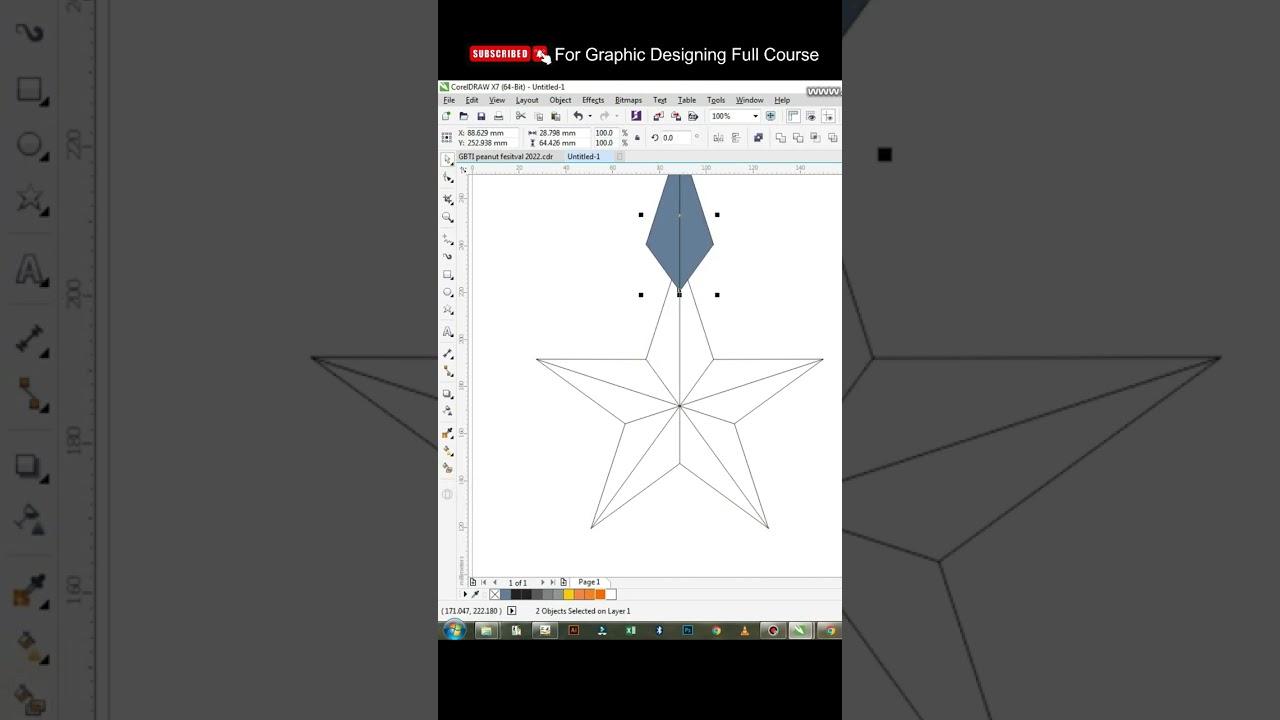Select the Page 1 tab
This screenshot has height=720, width=1280.
tap(589, 582)
